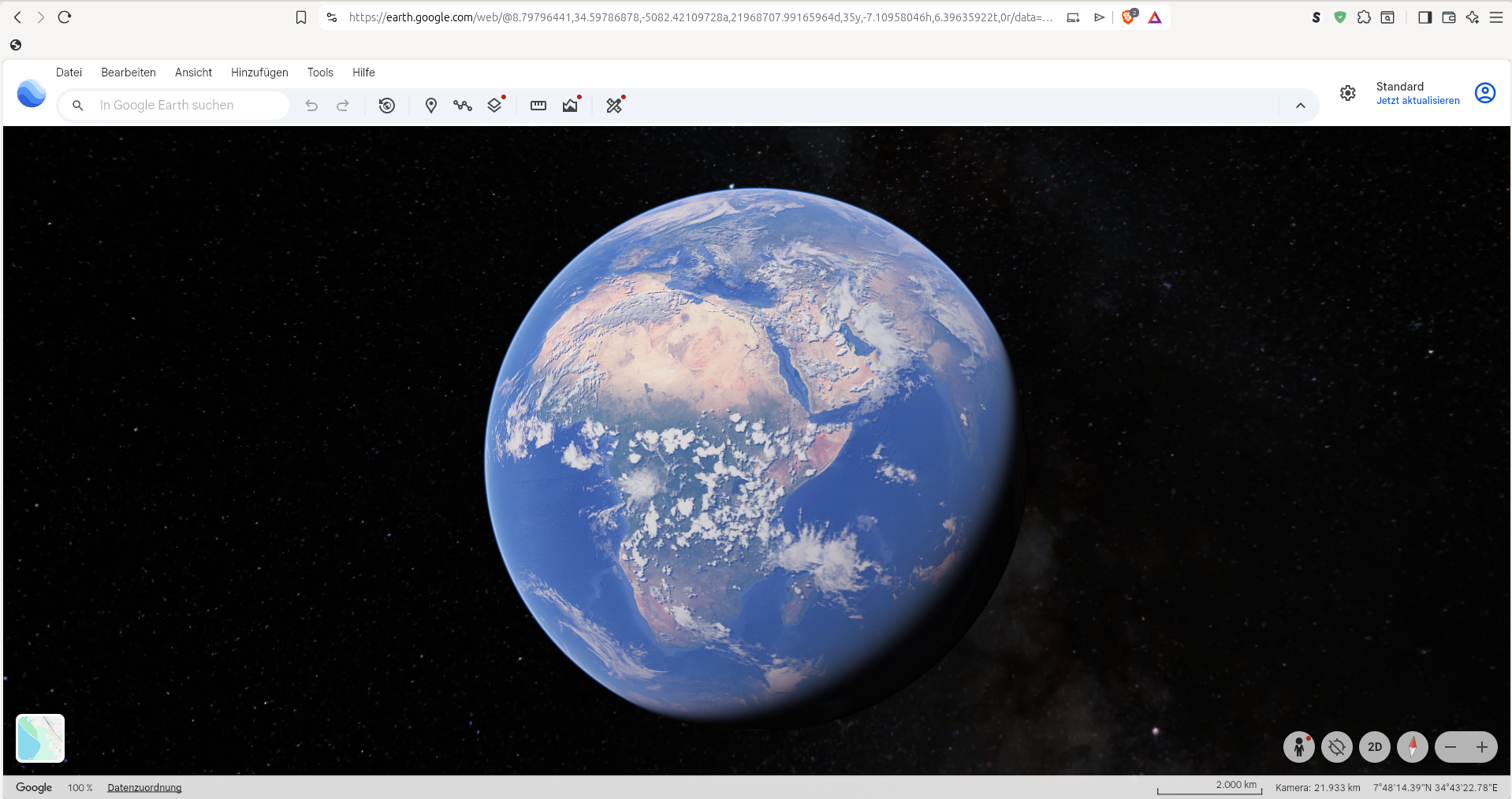
Task: Open the Street View pegman
Action: [x=1299, y=747]
